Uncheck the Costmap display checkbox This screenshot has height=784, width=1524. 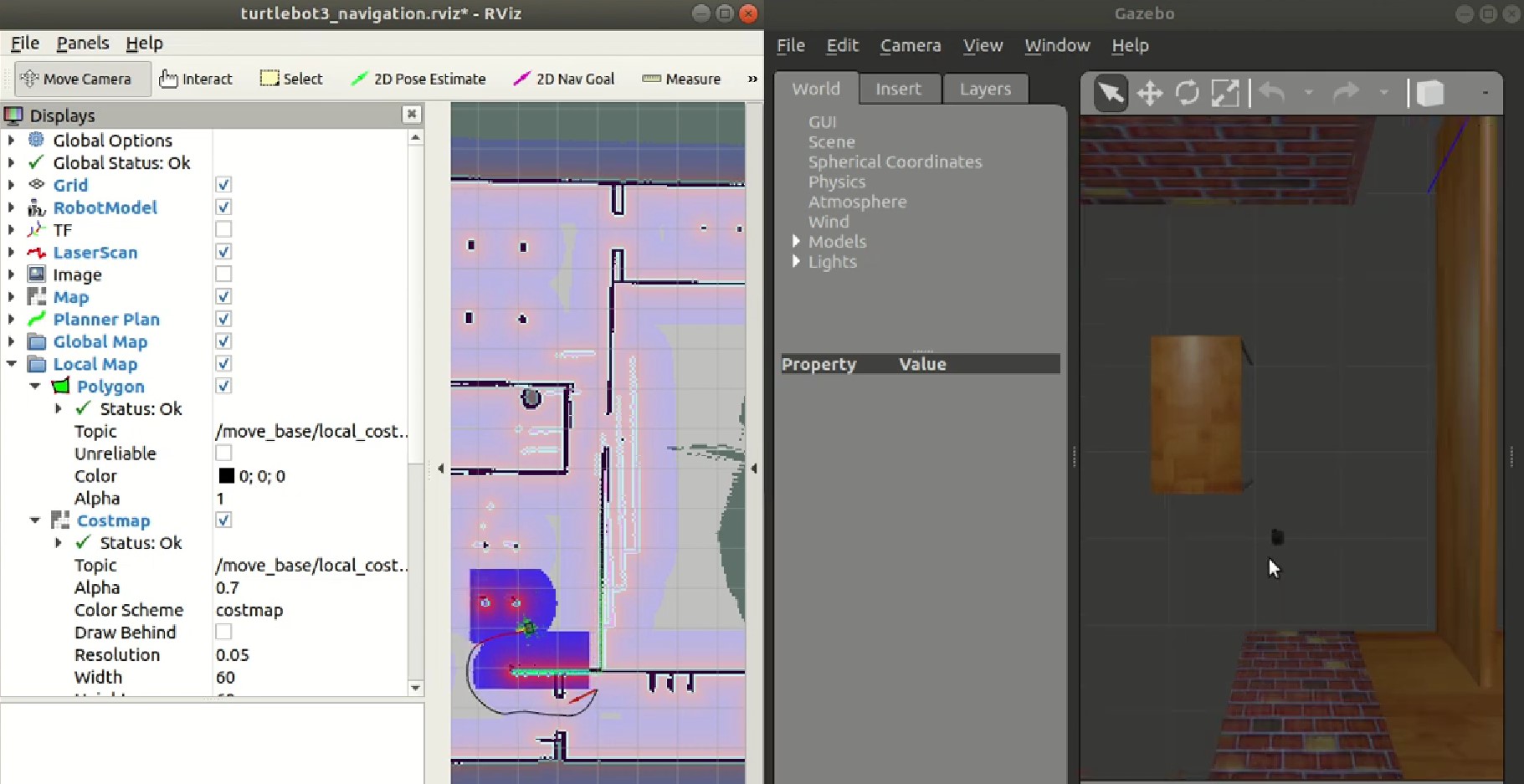tap(223, 520)
